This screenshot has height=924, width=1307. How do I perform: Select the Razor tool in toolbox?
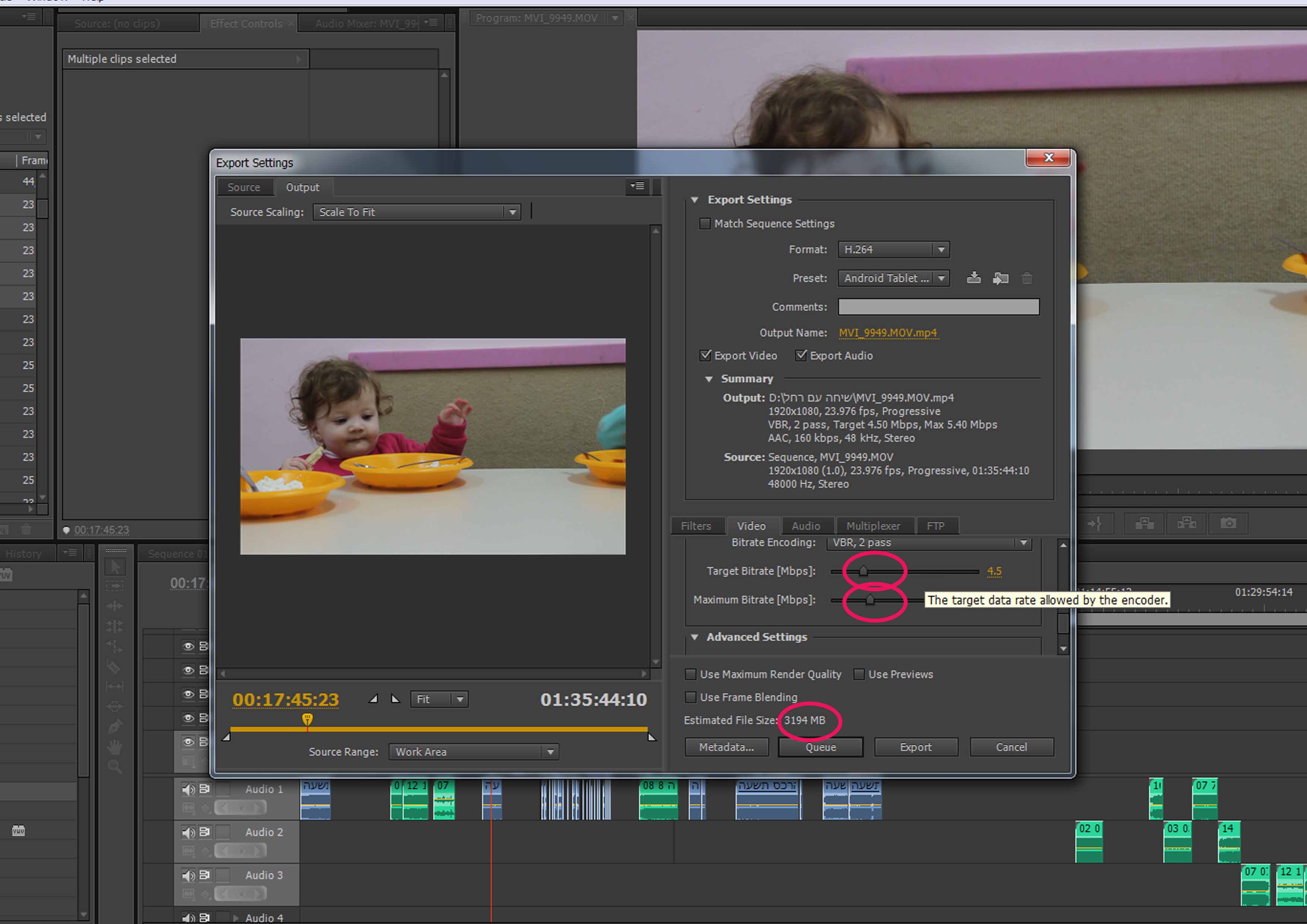pos(114,667)
